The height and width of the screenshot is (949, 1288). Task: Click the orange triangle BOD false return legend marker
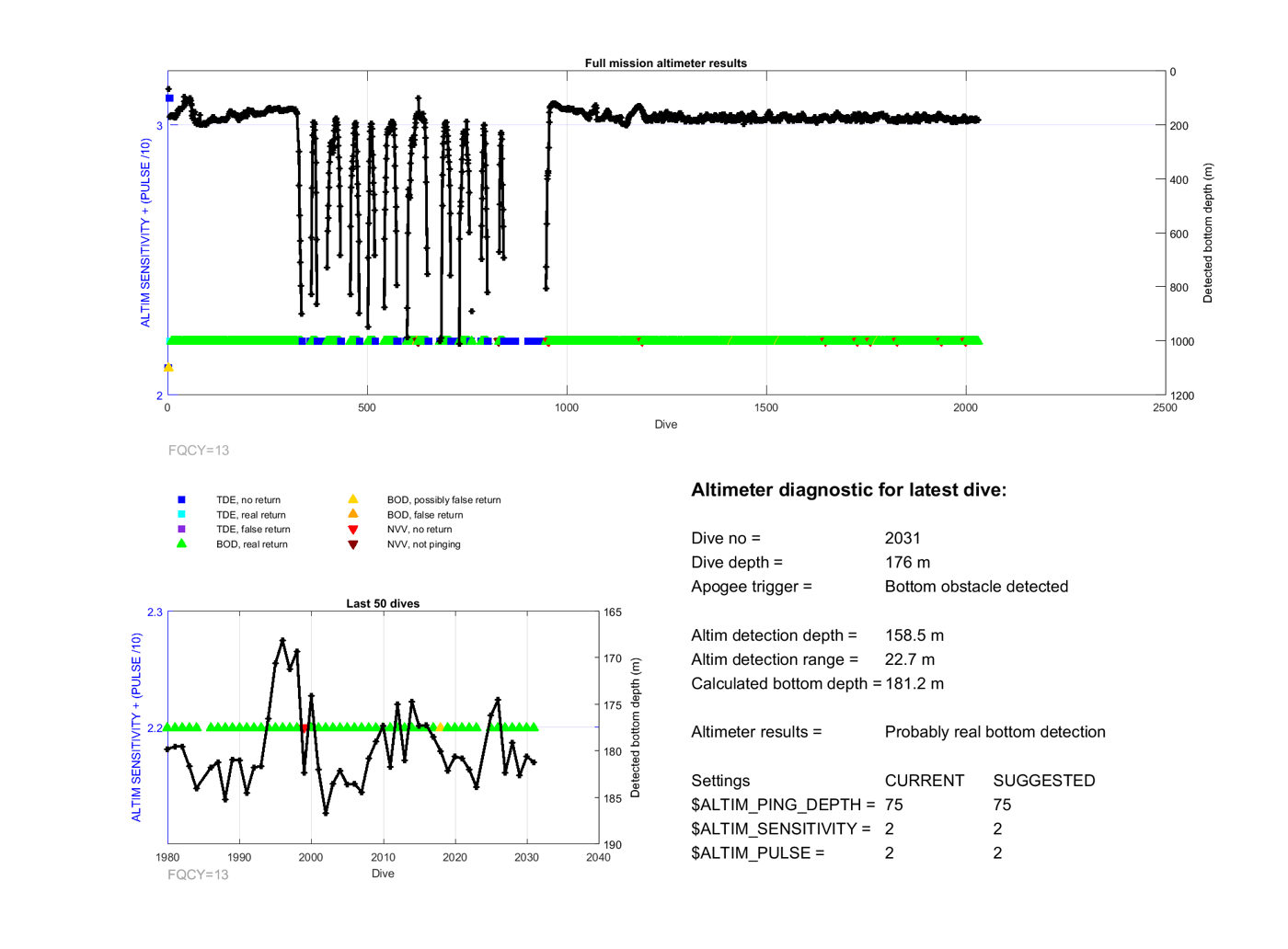352,514
